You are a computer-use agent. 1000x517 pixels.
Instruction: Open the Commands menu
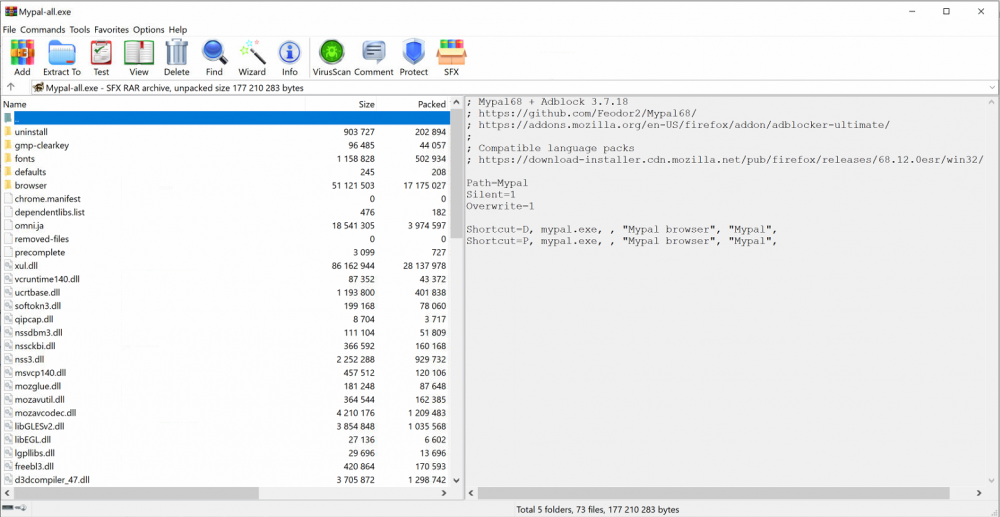click(x=42, y=30)
